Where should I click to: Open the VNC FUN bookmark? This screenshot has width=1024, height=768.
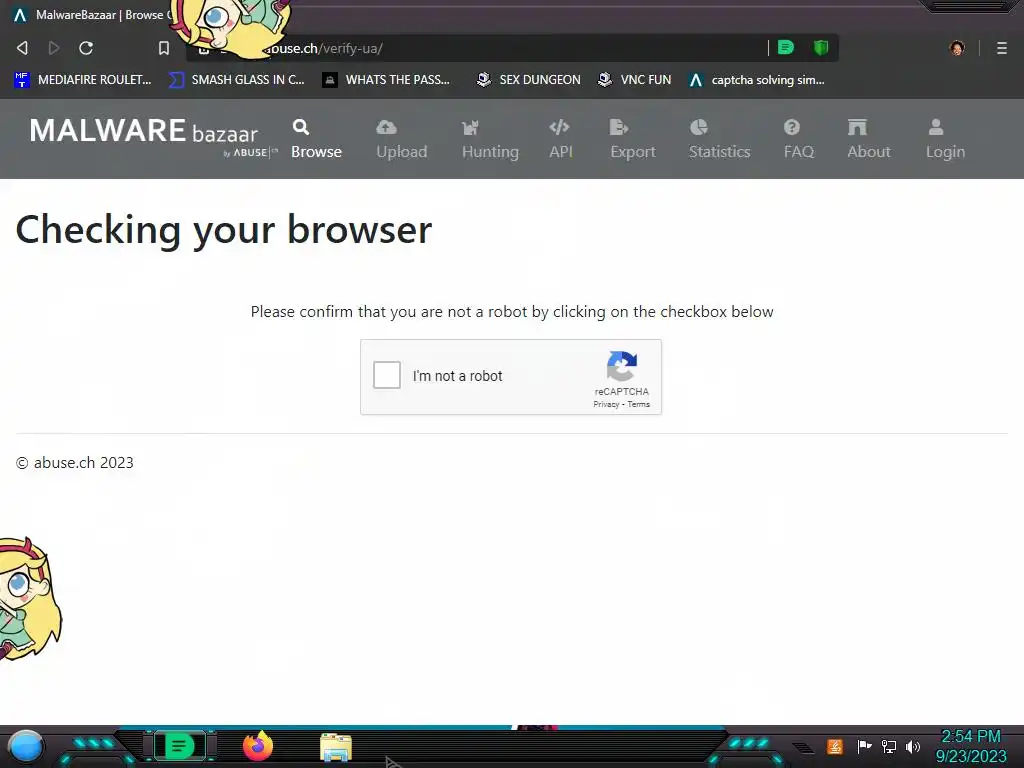(x=634, y=80)
